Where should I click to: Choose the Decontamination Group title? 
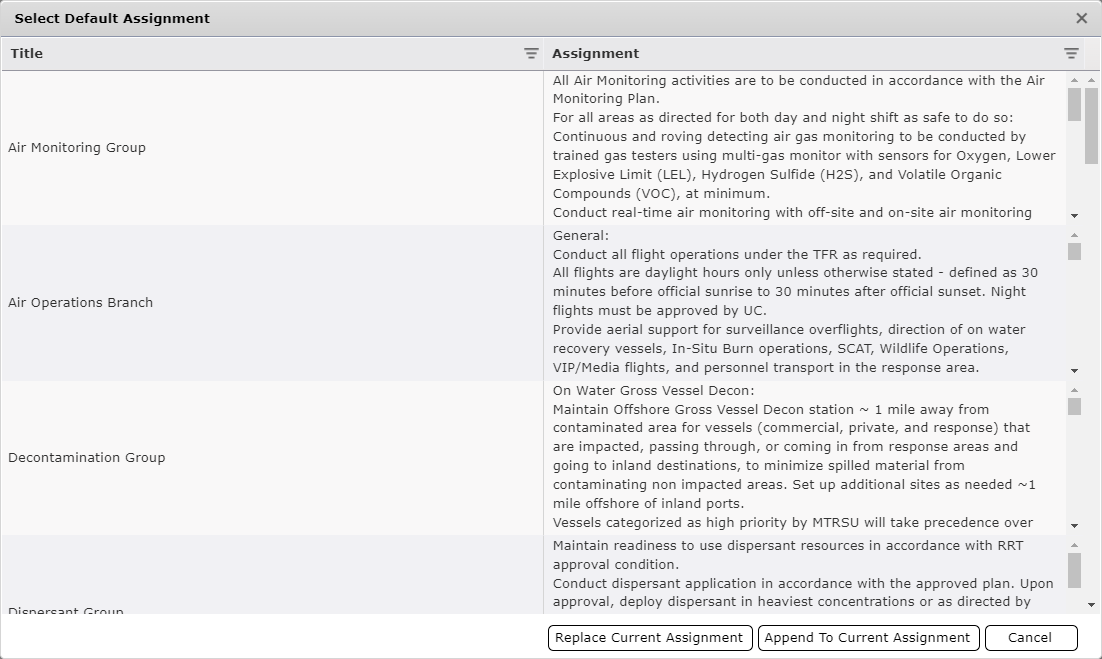[86, 458]
